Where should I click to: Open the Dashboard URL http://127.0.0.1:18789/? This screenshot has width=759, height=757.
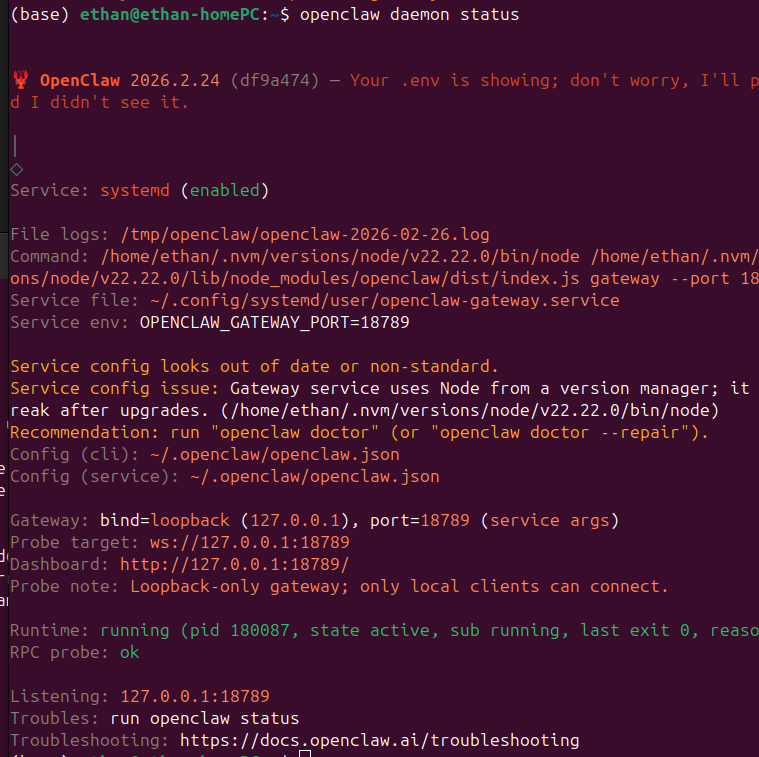coord(234,564)
